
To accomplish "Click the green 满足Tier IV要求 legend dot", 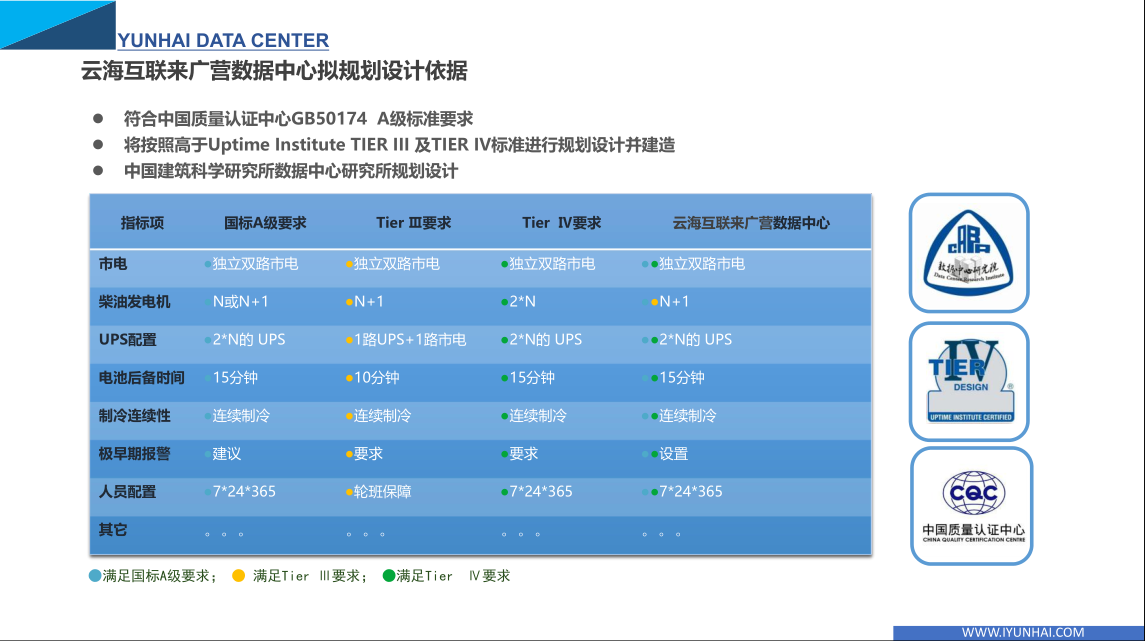I will [x=389, y=576].
